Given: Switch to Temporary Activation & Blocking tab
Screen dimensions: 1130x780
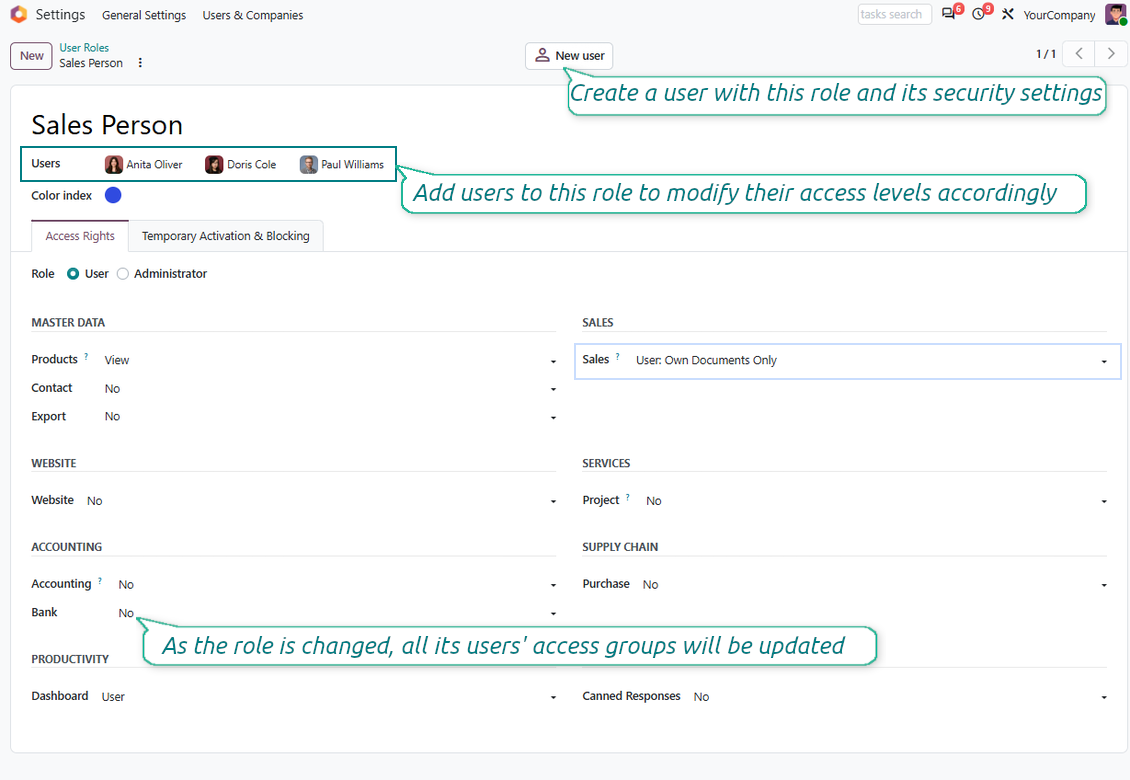Looking at the screenshot, I should coord(226,236).
